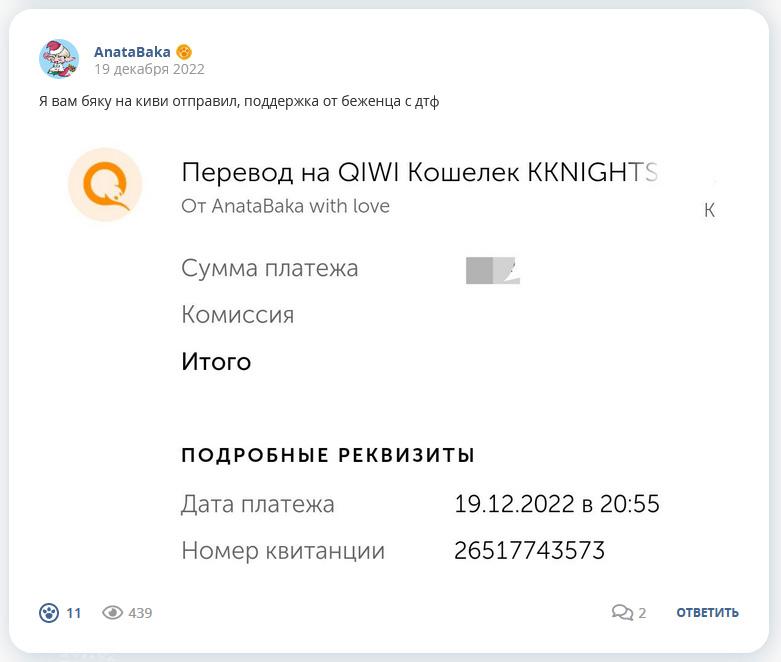Click the eye views icon

point(113,613)
